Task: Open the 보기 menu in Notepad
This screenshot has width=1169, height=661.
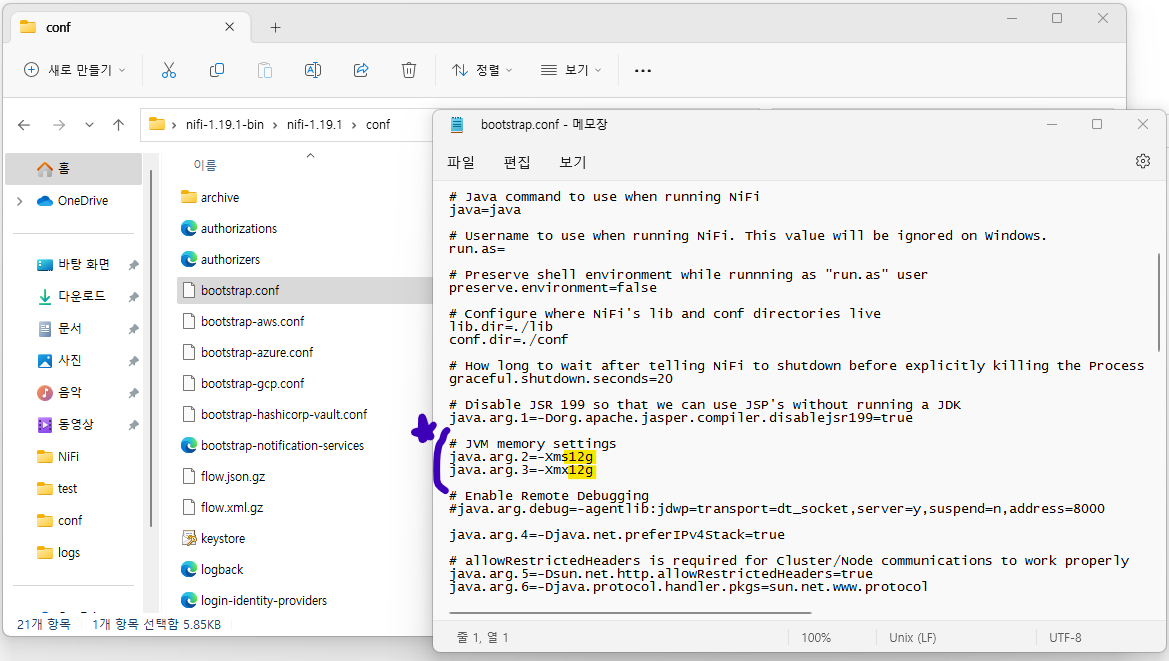Action: pyautogui.click(x=573, y=162)
